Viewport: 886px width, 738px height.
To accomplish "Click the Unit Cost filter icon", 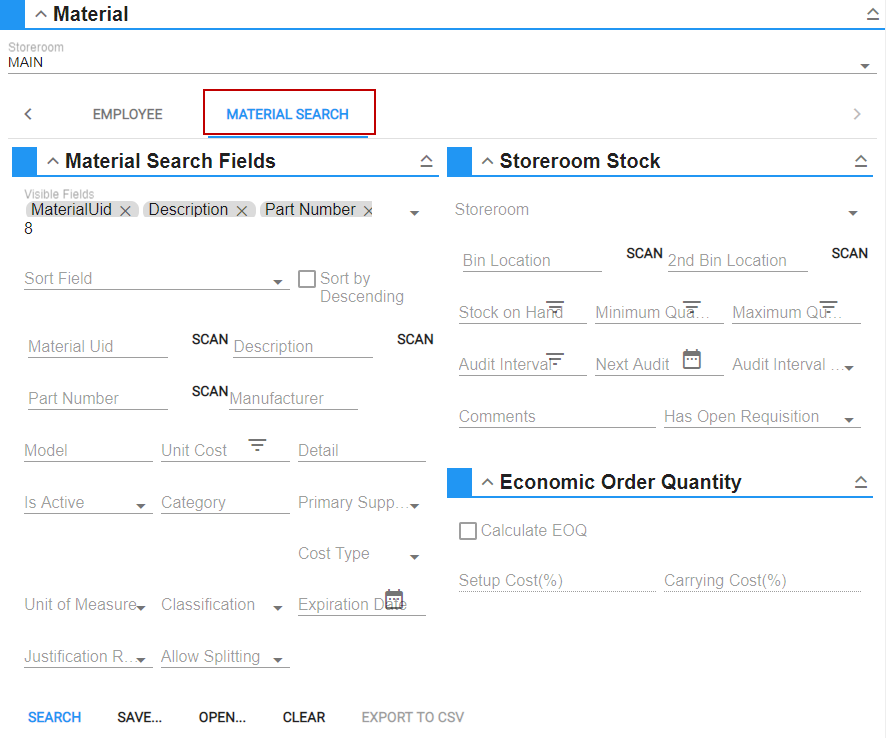I will tap(257, 445).
